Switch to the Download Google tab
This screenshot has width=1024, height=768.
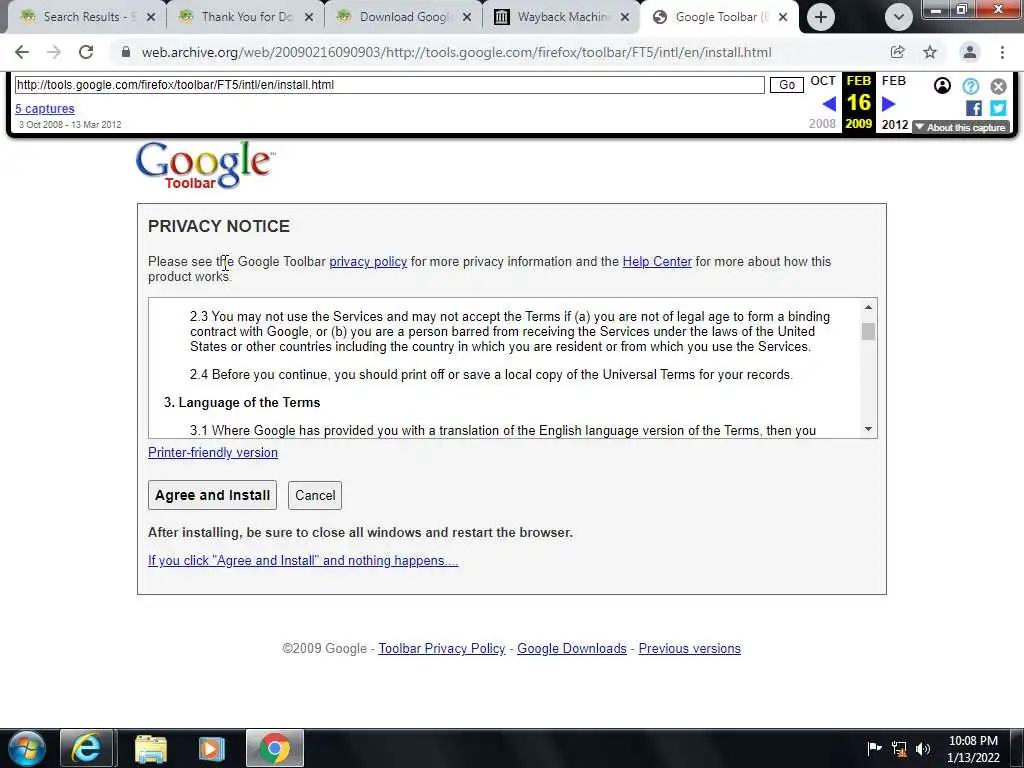[x=404, y=17]
